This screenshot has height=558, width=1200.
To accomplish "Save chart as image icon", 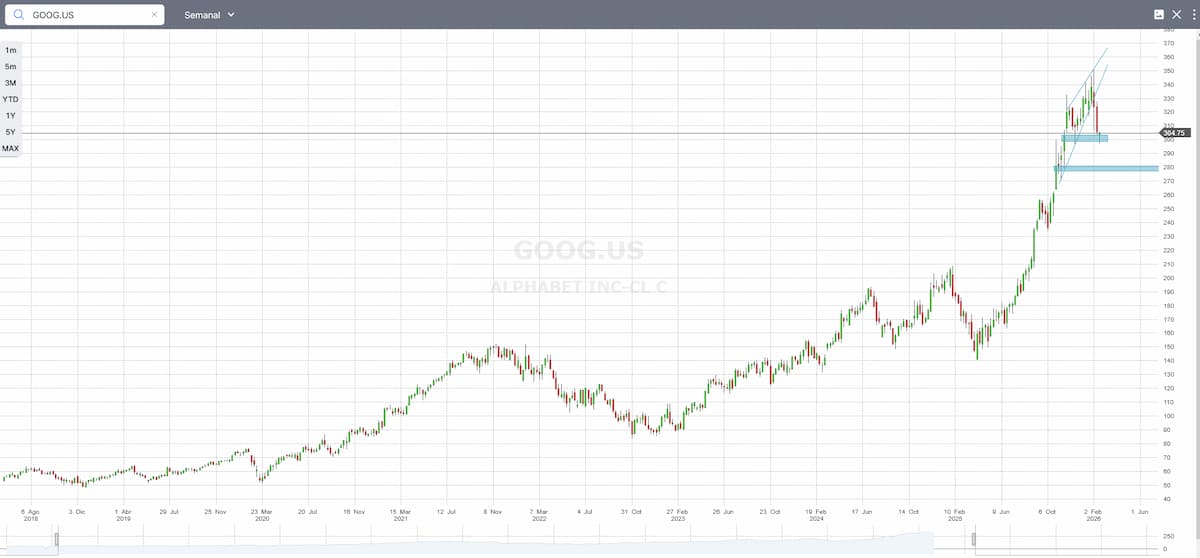I will [1159, 15].
